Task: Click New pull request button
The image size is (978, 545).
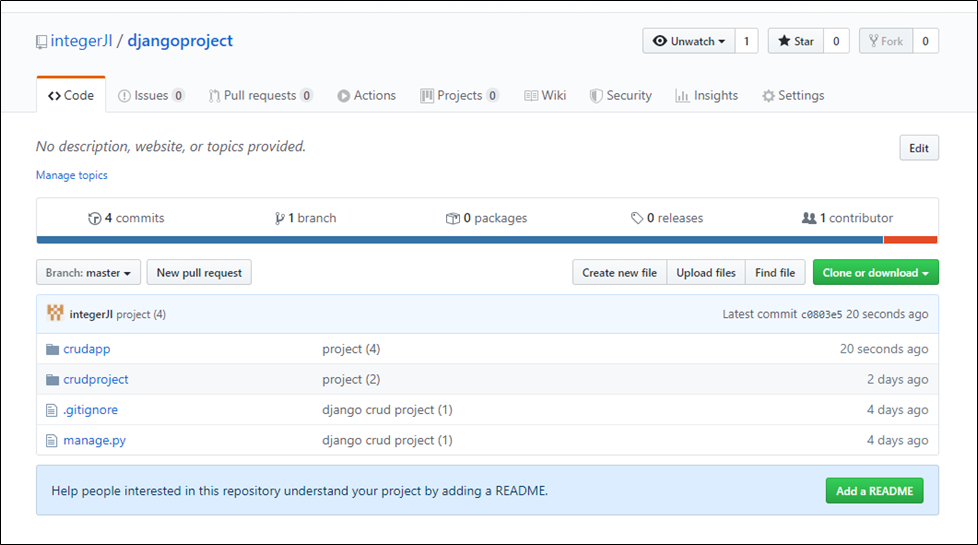Action: [199, 272]
